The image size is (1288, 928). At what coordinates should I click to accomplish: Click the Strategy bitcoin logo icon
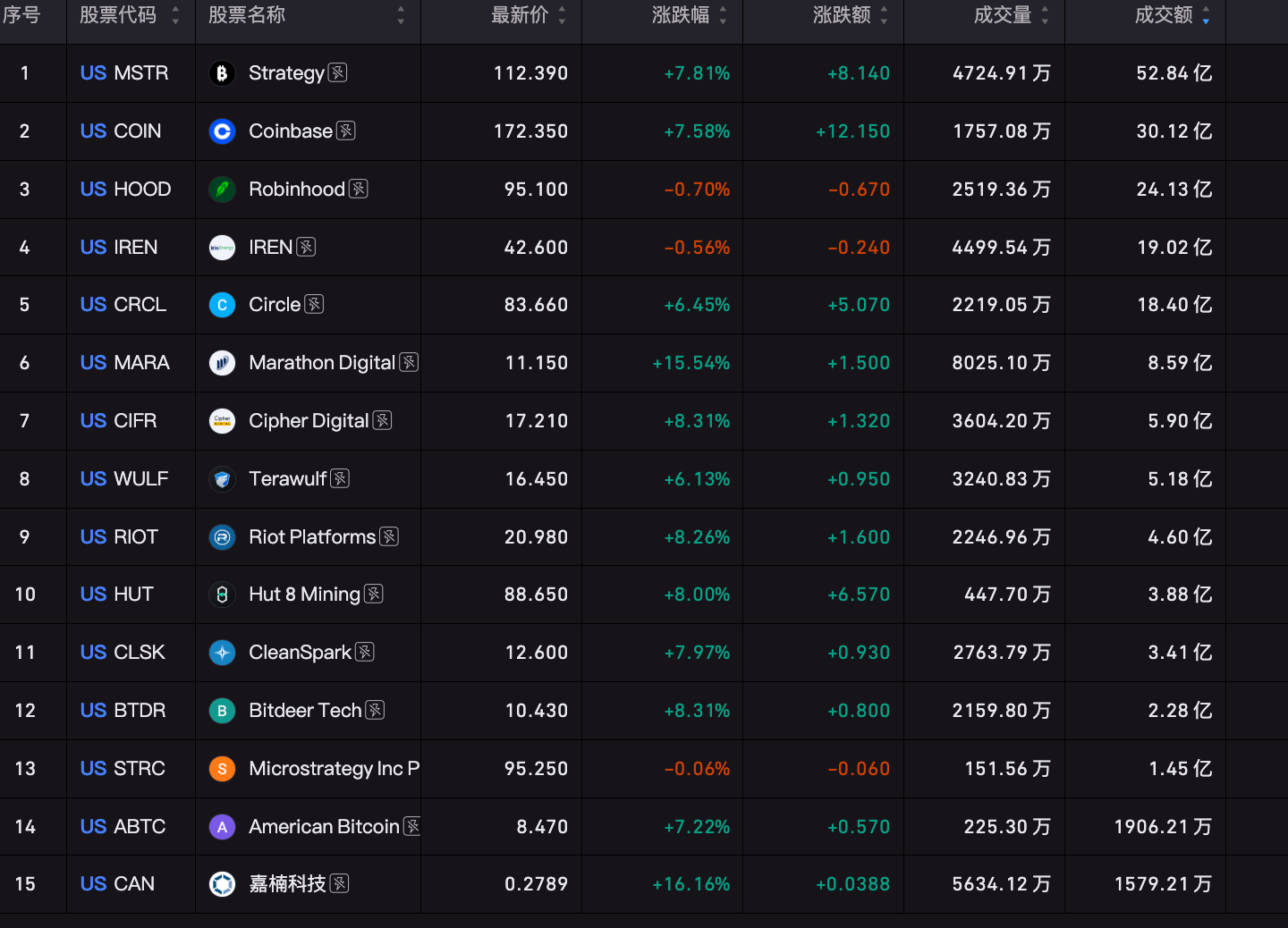click(x=222, y=73)
